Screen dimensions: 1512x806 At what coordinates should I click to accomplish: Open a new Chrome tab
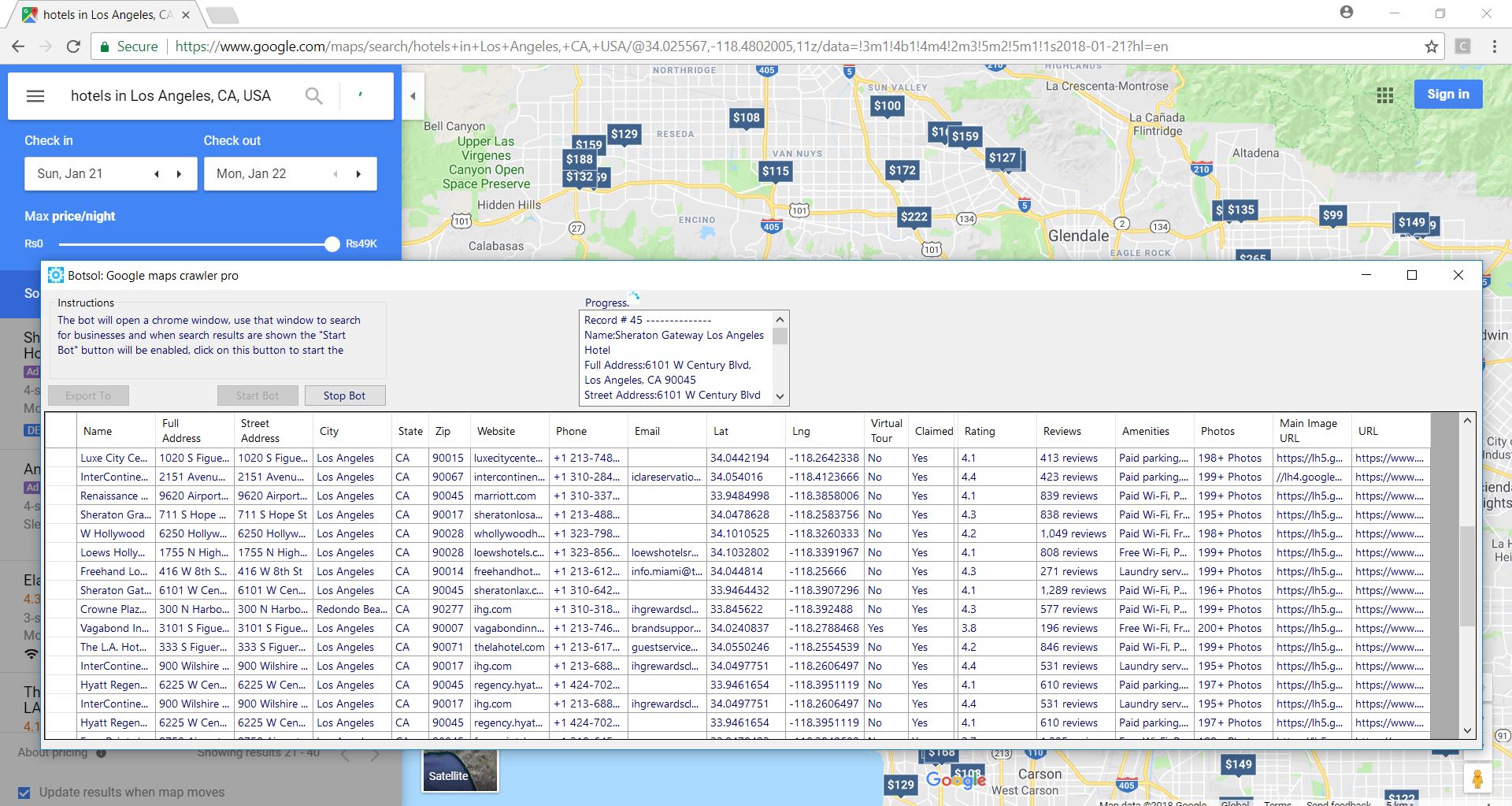pyautogui.click(x=223, y=14)
